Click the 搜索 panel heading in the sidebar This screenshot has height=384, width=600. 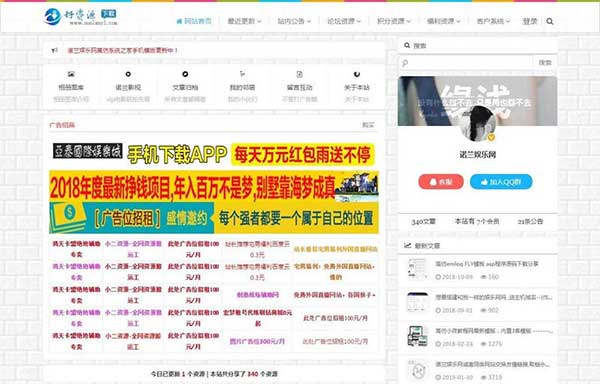(420, 46)
